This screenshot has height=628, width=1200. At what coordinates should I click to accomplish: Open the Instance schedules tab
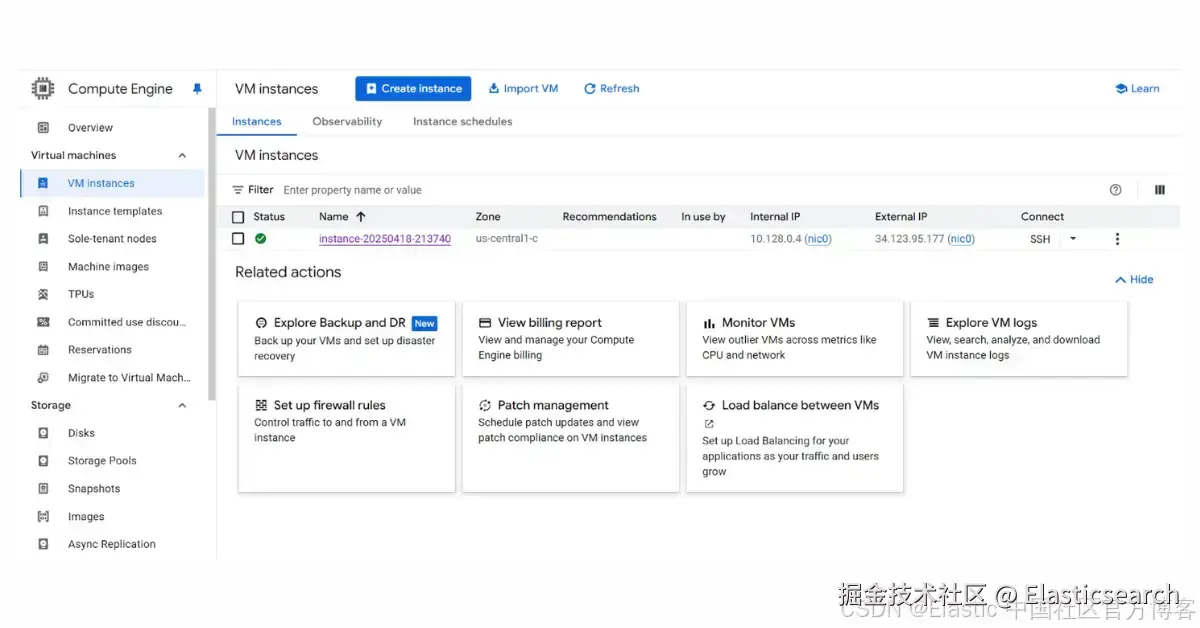pos(463,122)
